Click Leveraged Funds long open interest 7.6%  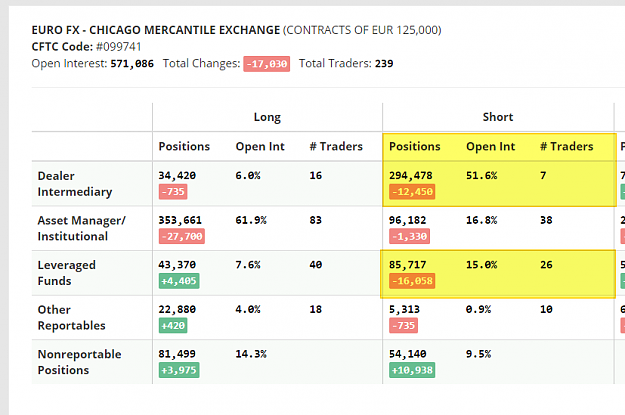(248, 265)
